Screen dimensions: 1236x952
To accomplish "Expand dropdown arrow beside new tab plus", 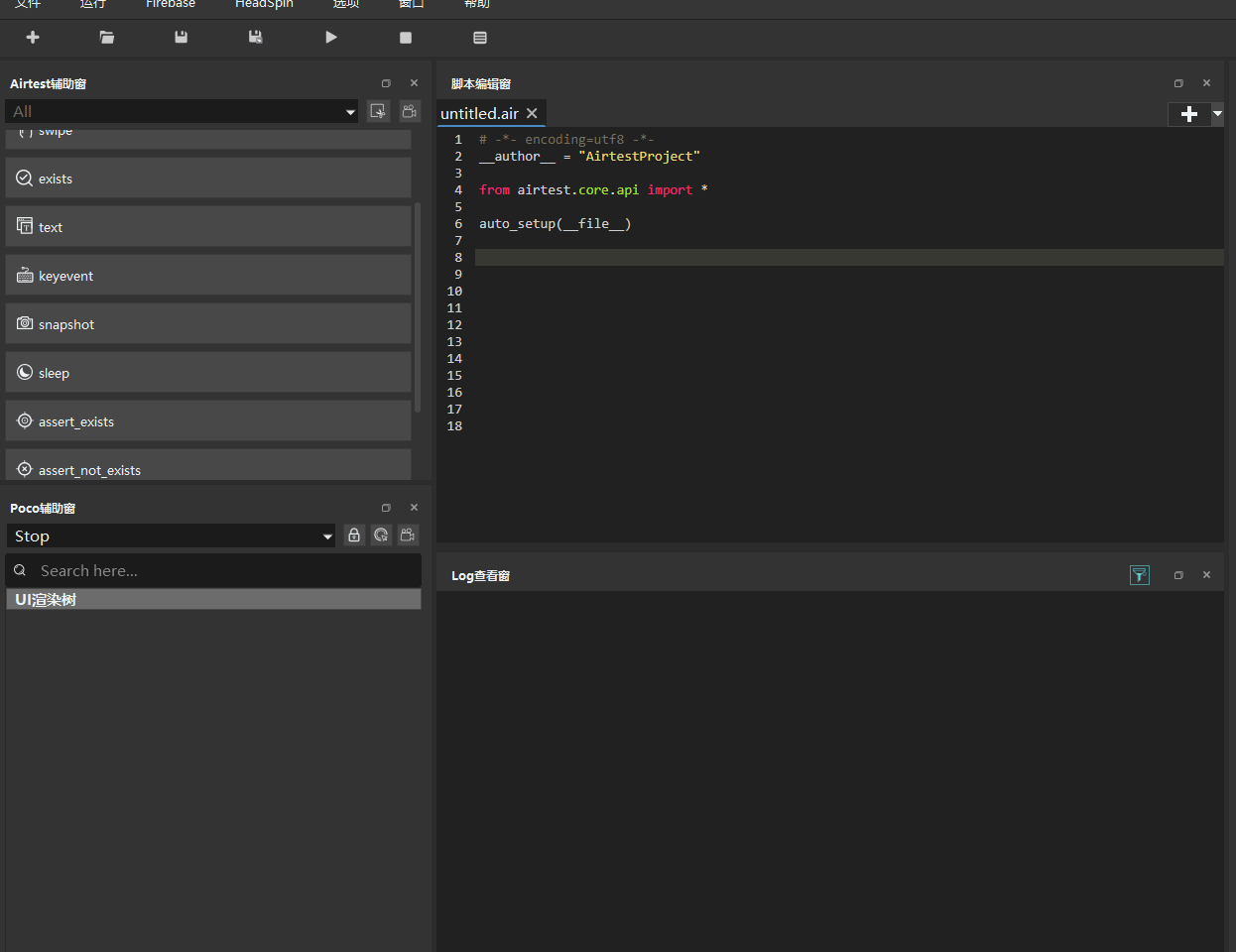I will pyautogui.click(x=1217, y=114).
